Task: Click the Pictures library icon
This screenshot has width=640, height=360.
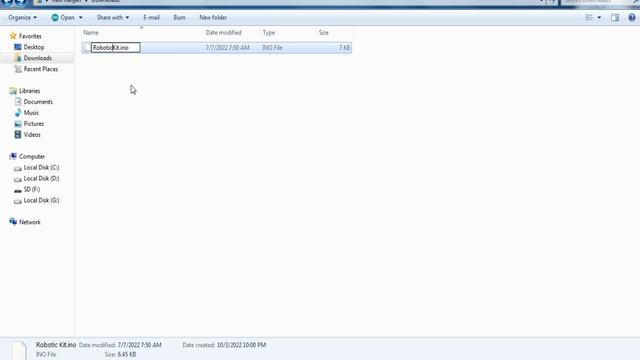Action: click(18, 124)
